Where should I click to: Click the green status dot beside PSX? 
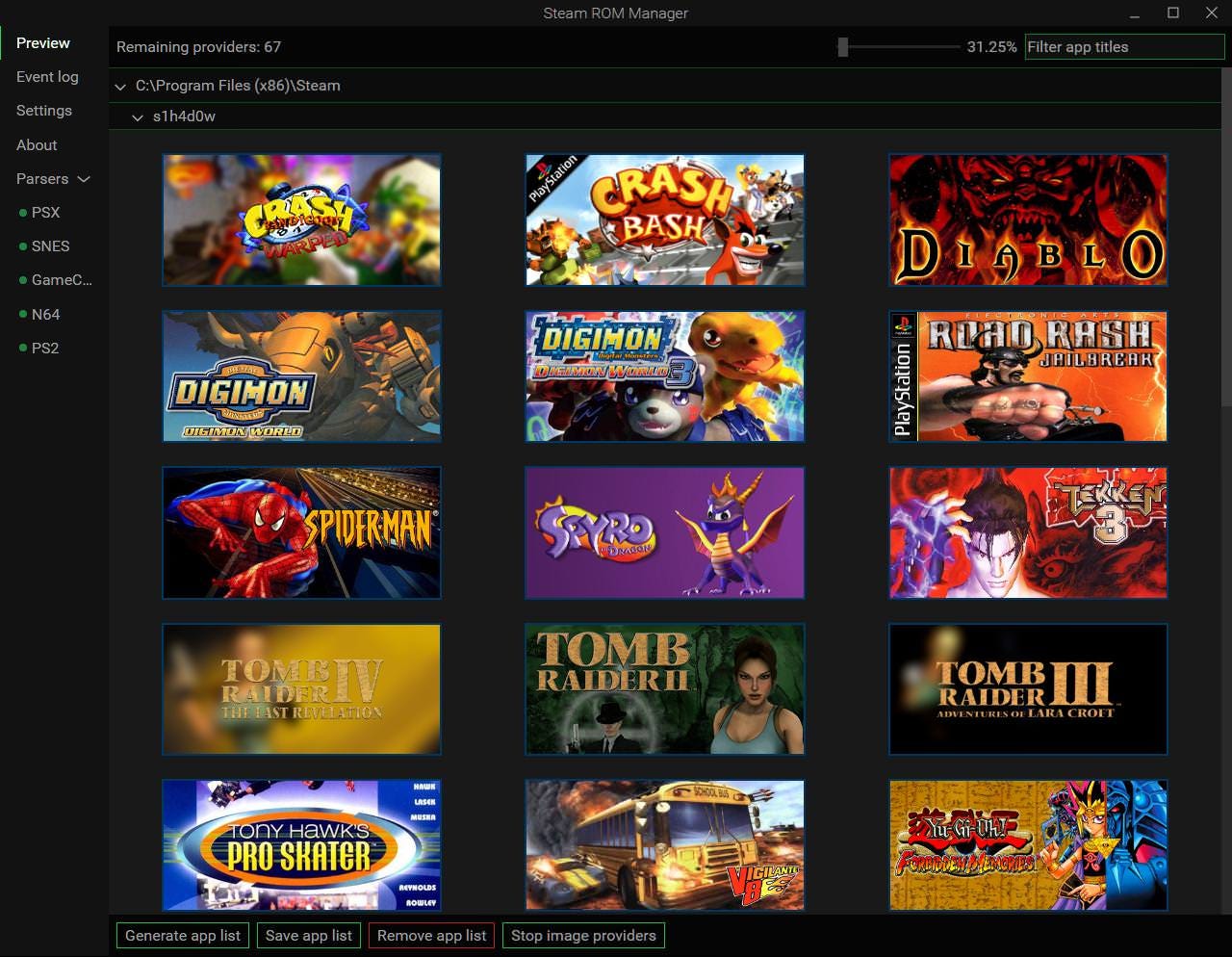tap(23, 212)
